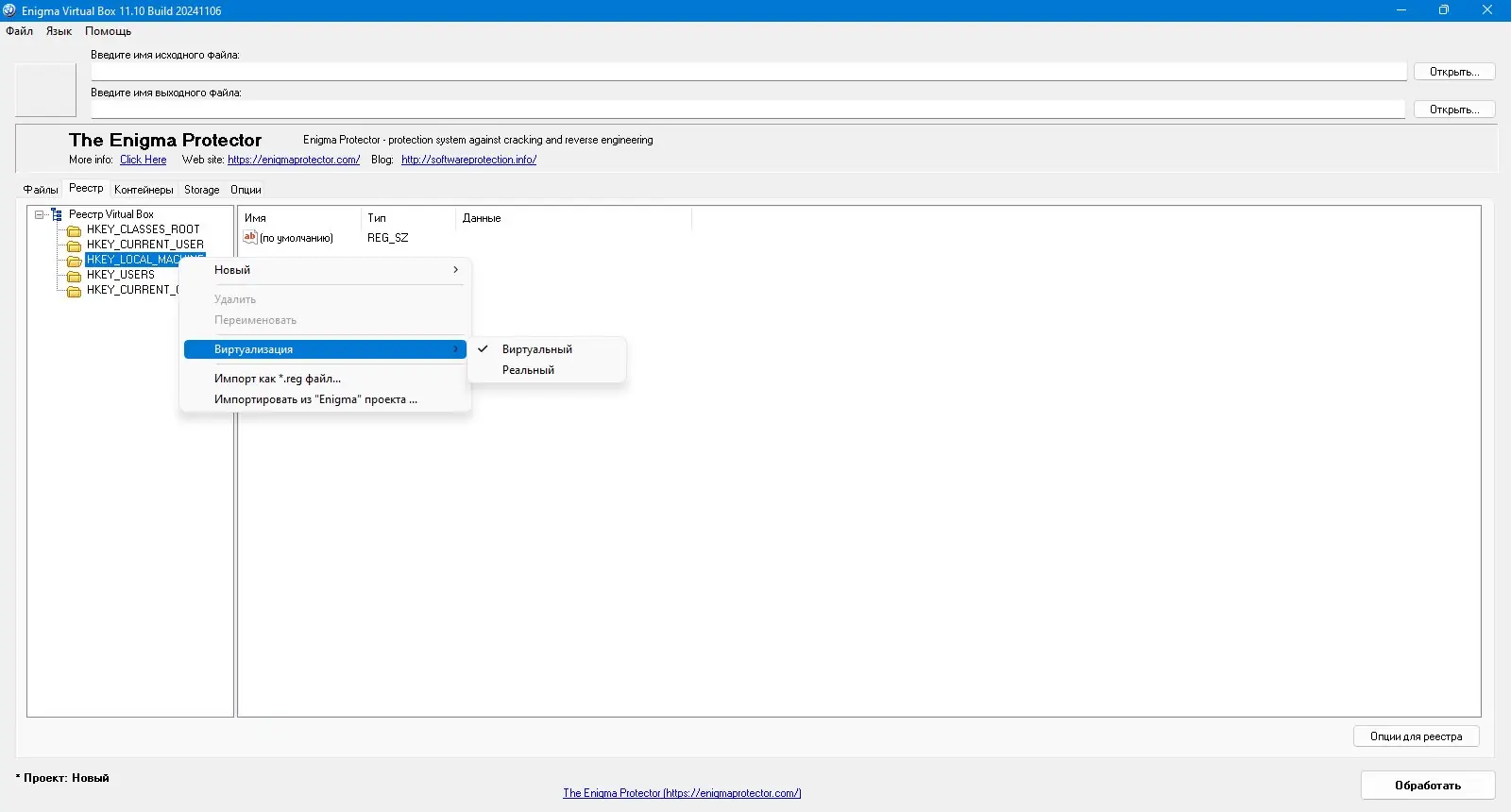Switch to the Storage tab
1511x812 pixels.
[201, 190]
